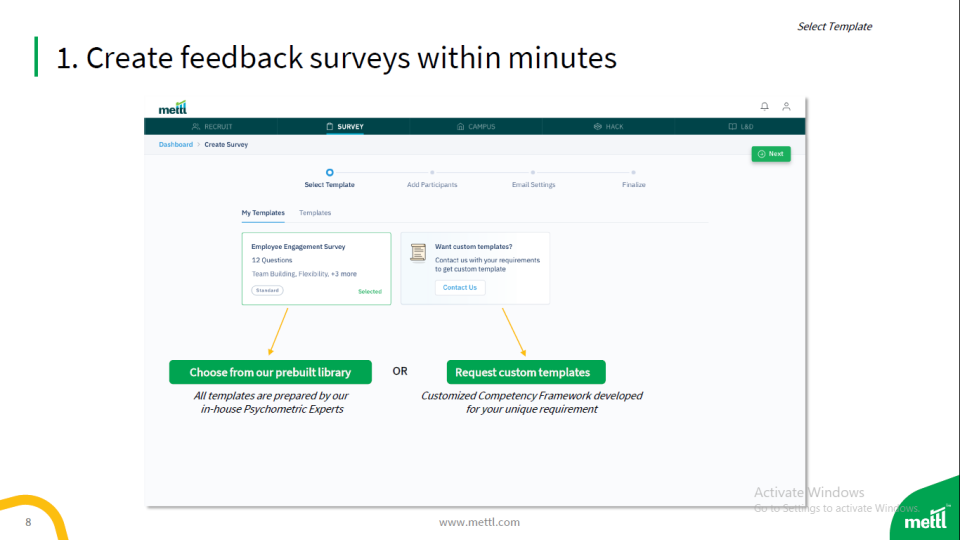Select the Survey navigation tab
960x540 pixels.
coord(345,127)
